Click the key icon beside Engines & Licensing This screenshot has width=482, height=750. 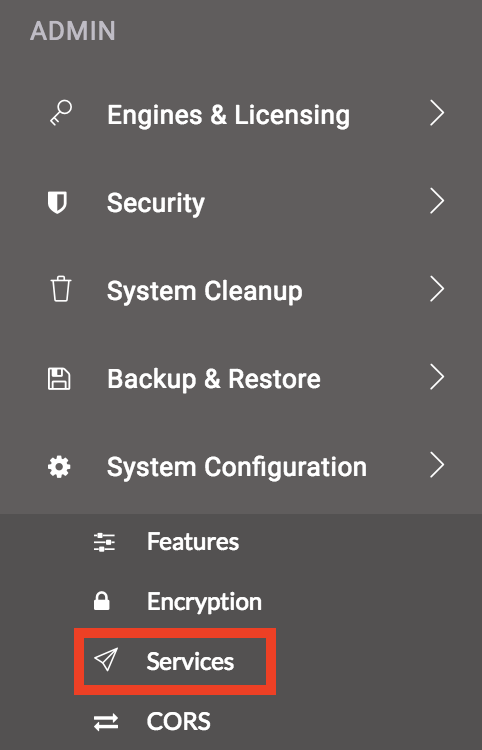point(61,113)
